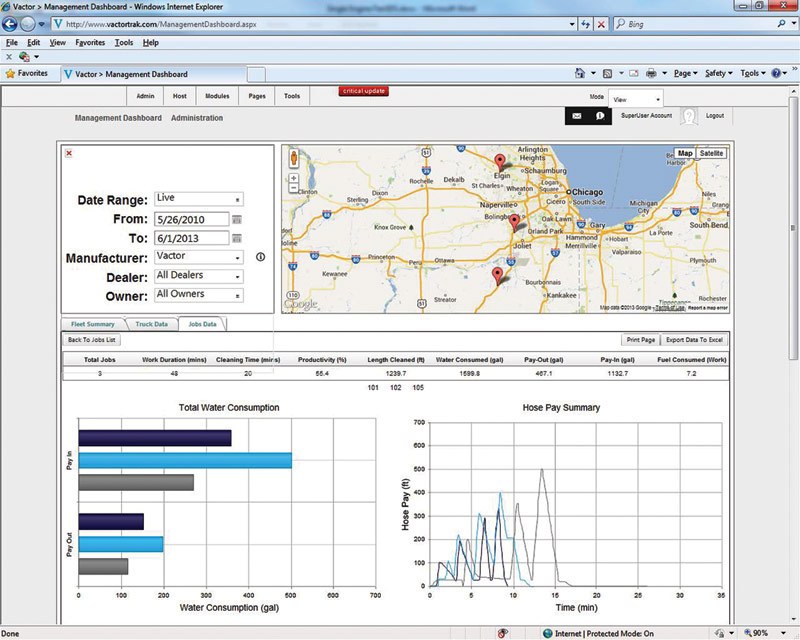Click Back To Jobs List button
This screenshot has height=640, width=800.
(x=92, y=340)
